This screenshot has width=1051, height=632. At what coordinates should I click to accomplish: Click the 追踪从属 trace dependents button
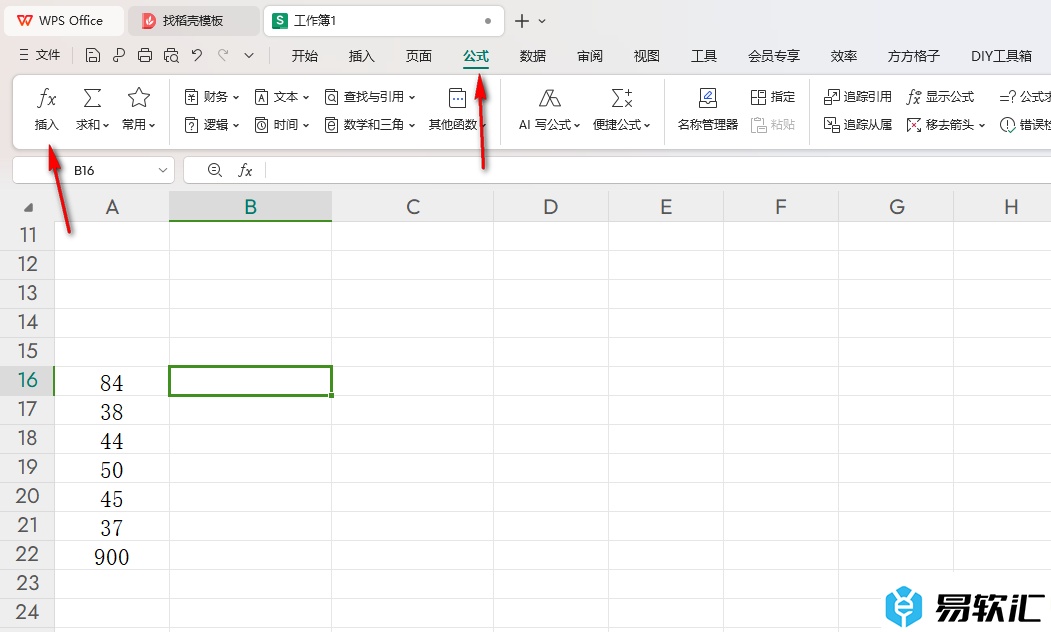857,125
